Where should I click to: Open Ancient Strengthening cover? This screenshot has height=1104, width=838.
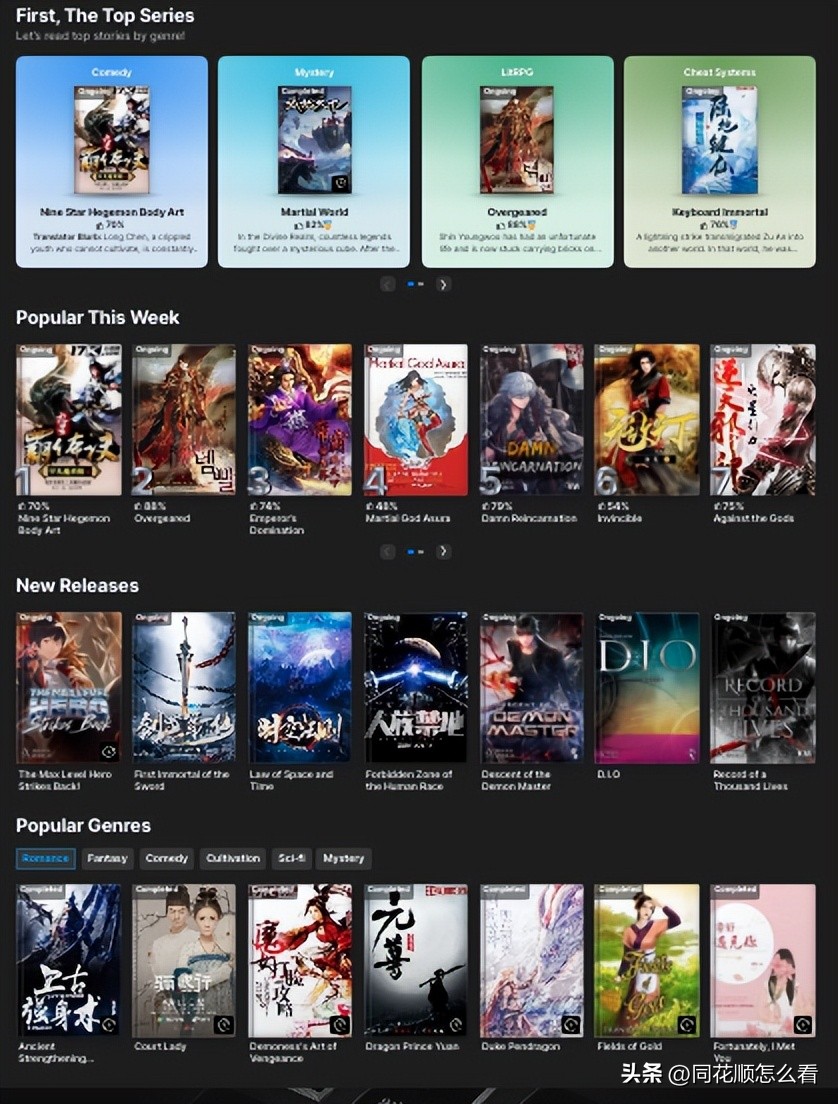(69, 960)
